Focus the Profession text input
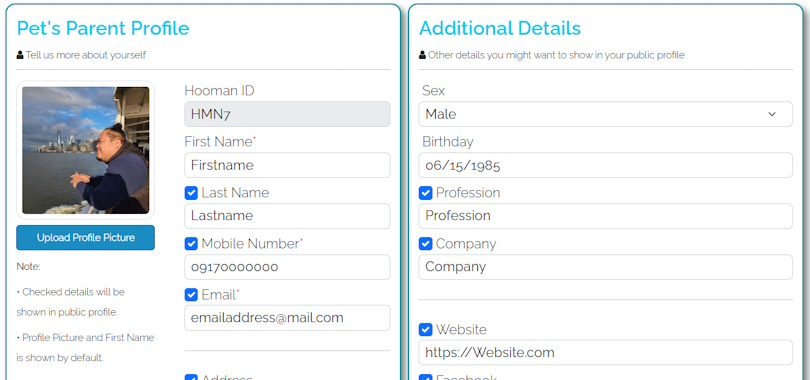810x380 pixels. [605, 216]
